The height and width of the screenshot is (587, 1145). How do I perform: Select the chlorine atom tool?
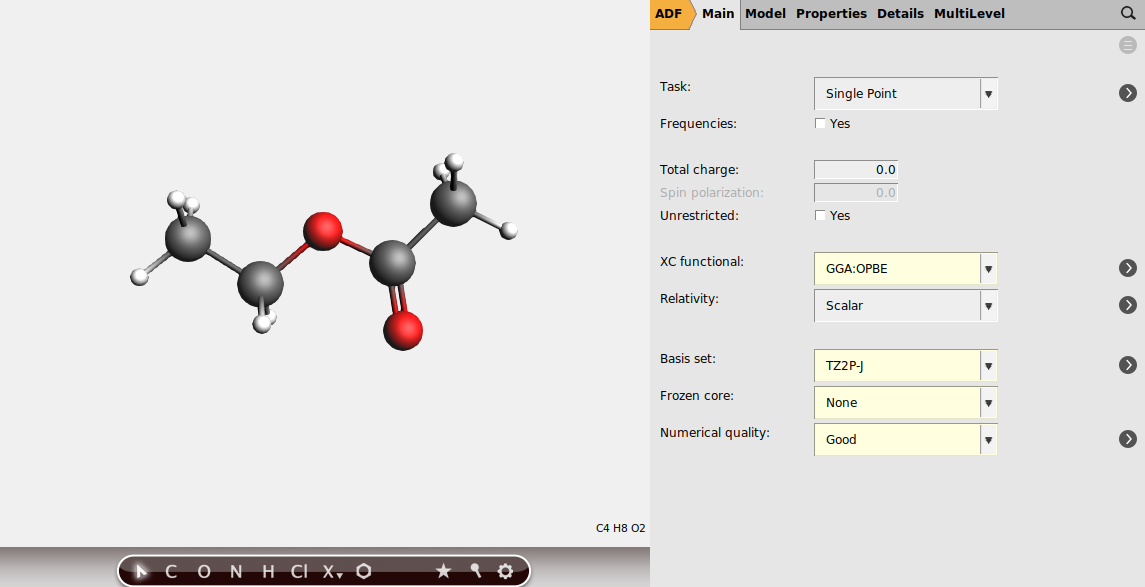[297, 571]
